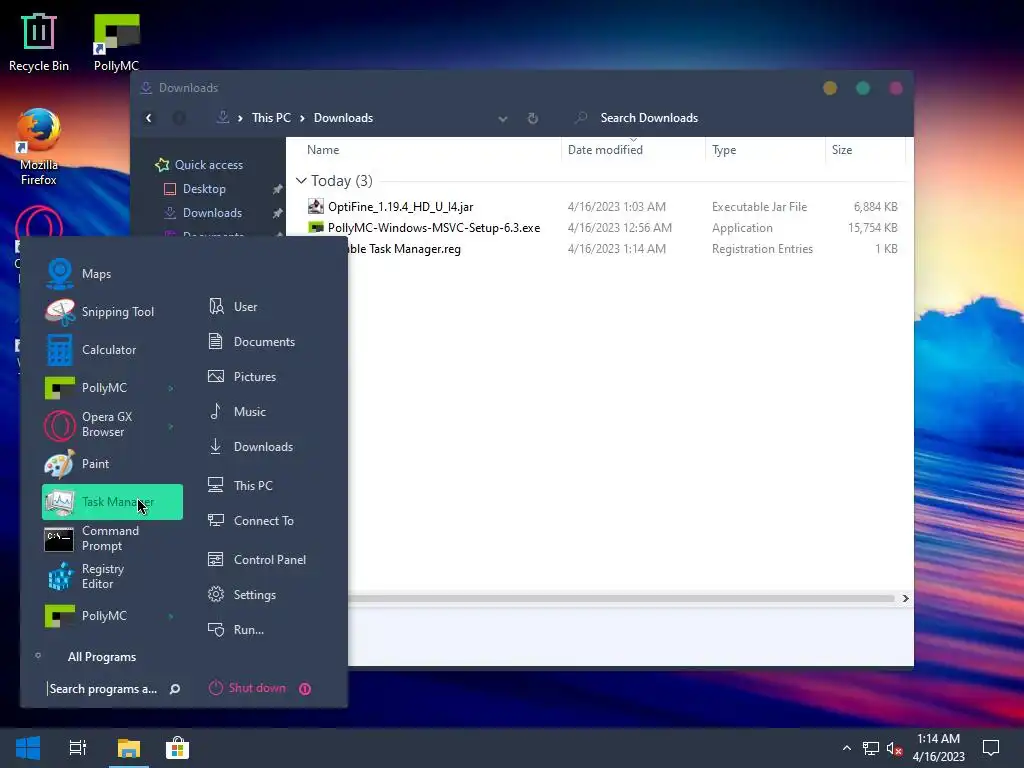Open the taskbar clock and date
This screenshot has height=768, width=1024.
938,748
